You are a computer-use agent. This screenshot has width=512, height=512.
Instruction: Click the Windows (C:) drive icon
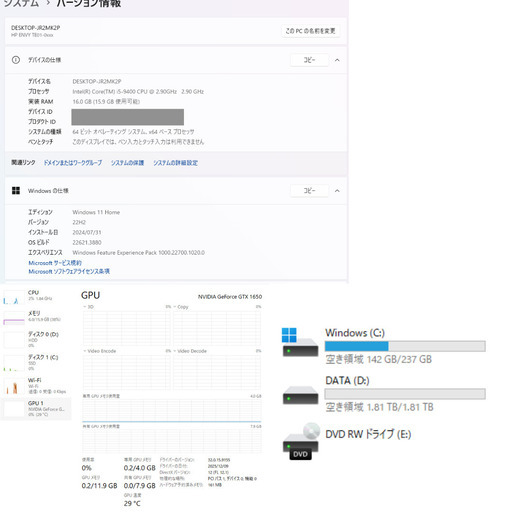coord(300,343)
